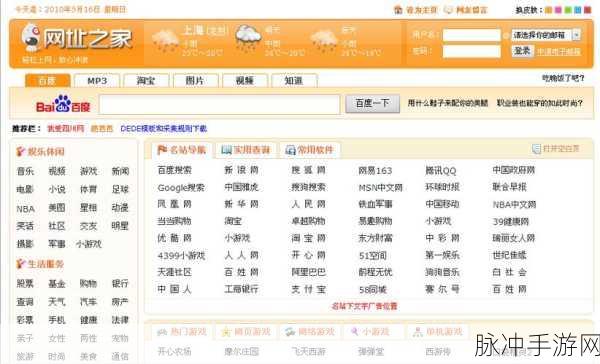Open the 58同城 site link

(x=373, y=289)
